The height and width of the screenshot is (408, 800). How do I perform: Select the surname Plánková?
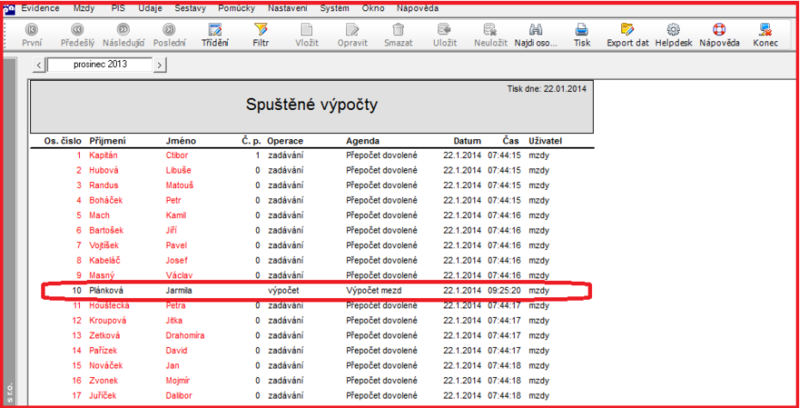point(106,291)
